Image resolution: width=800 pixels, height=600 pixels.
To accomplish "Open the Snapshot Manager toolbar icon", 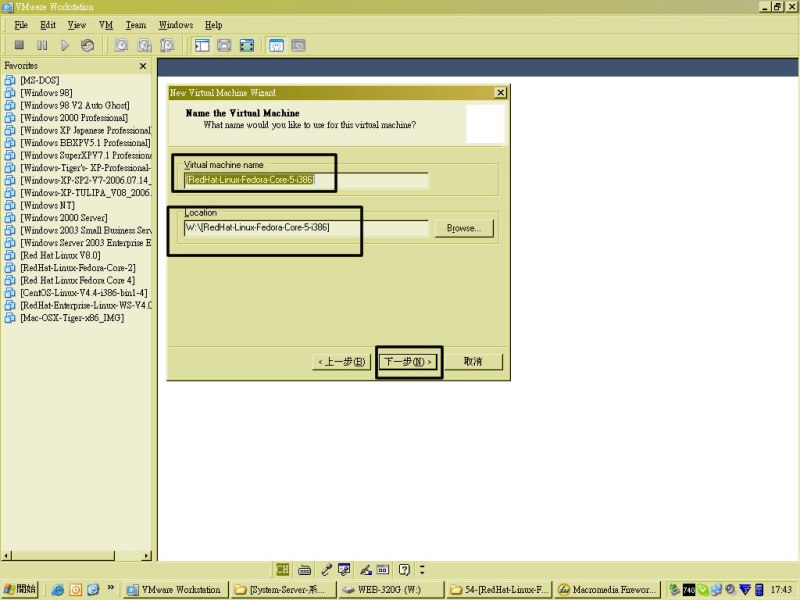I will (167, 45).
